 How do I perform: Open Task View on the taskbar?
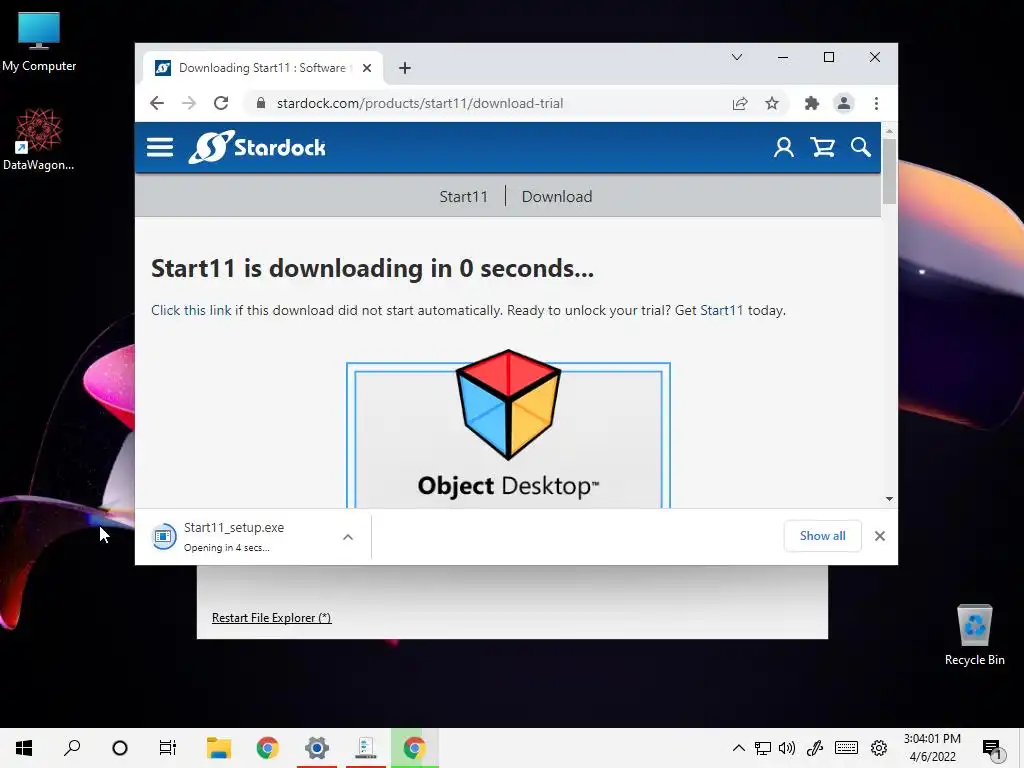point(168,748)
